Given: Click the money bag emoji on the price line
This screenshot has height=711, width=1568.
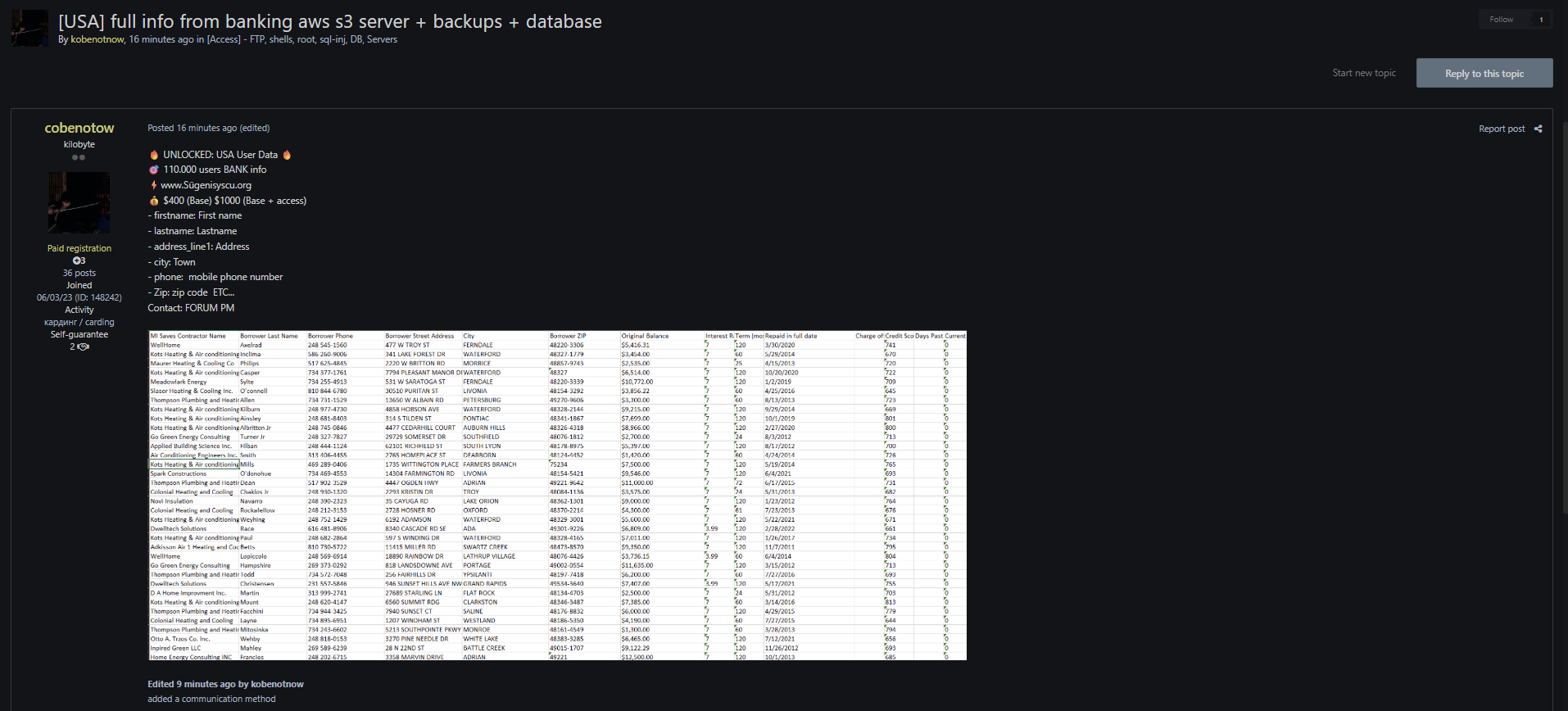Looking at the screenshot, I should pos(154,201).
